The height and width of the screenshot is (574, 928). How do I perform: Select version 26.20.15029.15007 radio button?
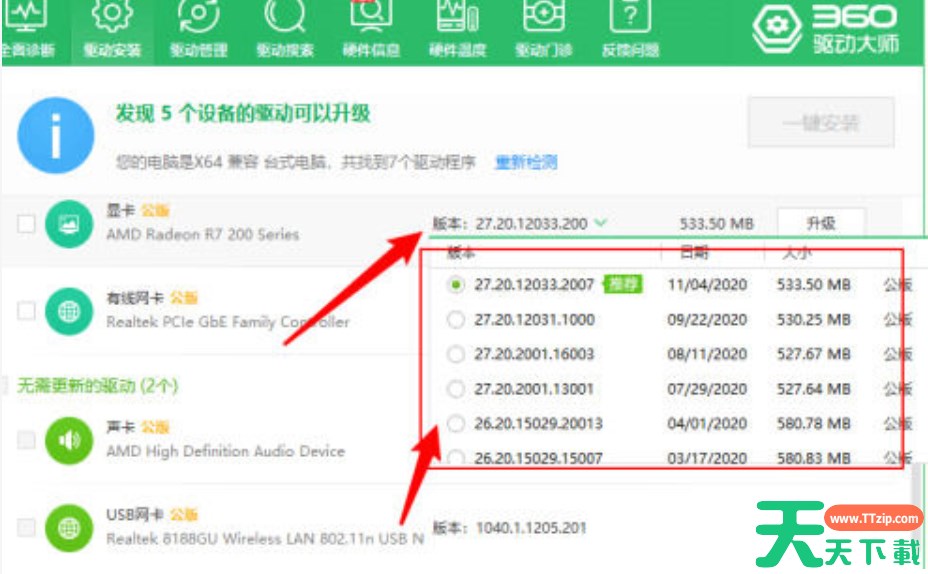point(456,457)
